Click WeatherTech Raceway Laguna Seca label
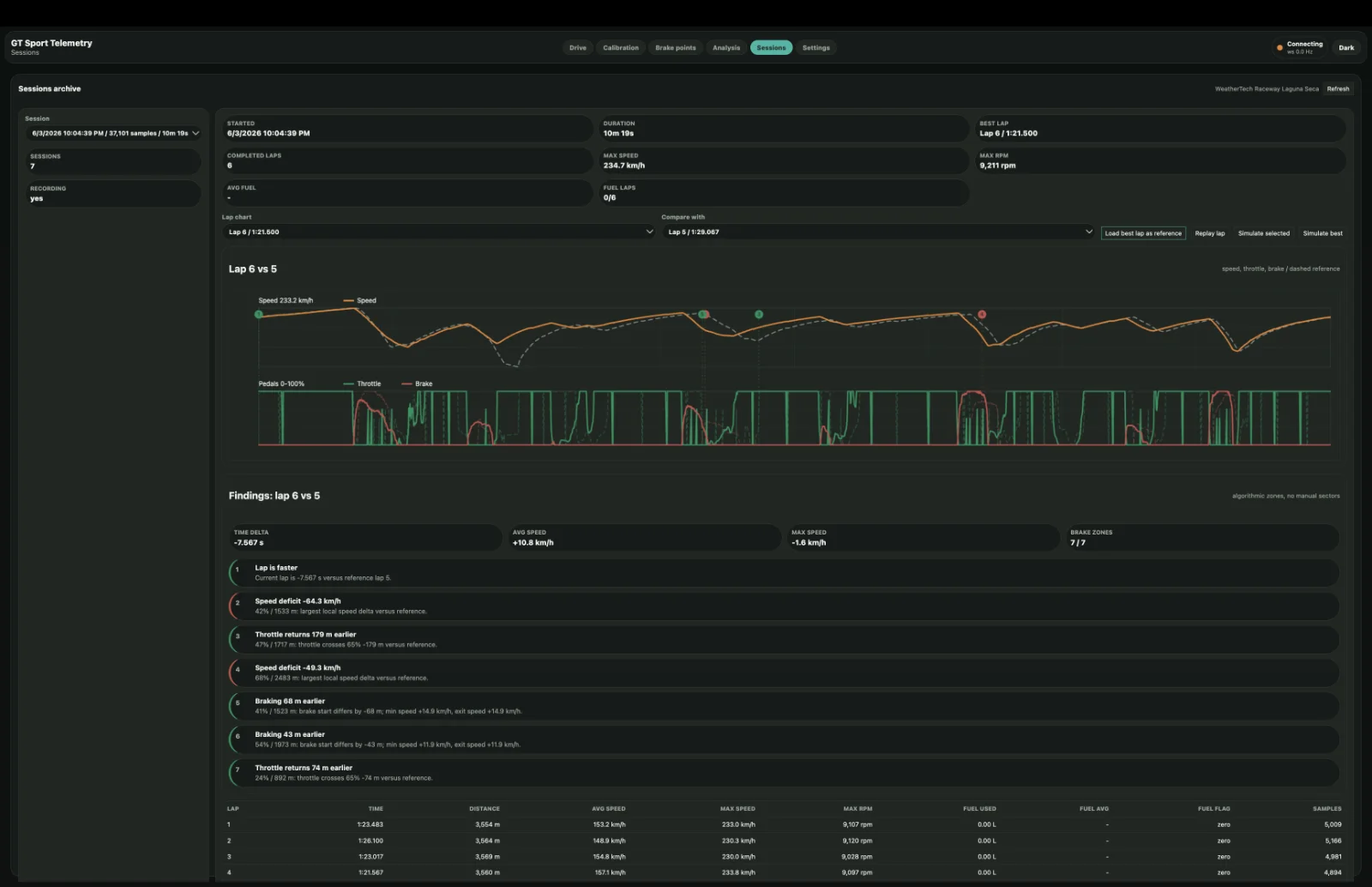This screenshot has width=1372, height=887. coord(1267,89)
